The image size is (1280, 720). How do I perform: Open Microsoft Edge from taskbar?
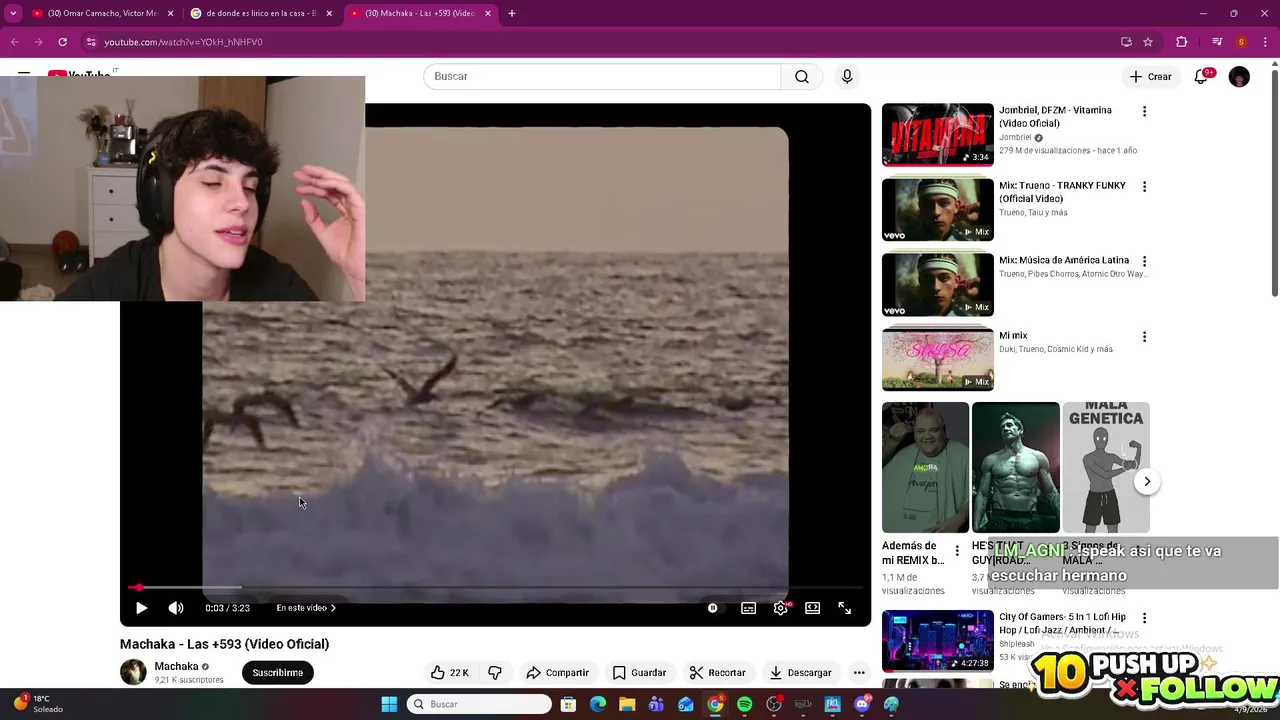pos(598,704)
